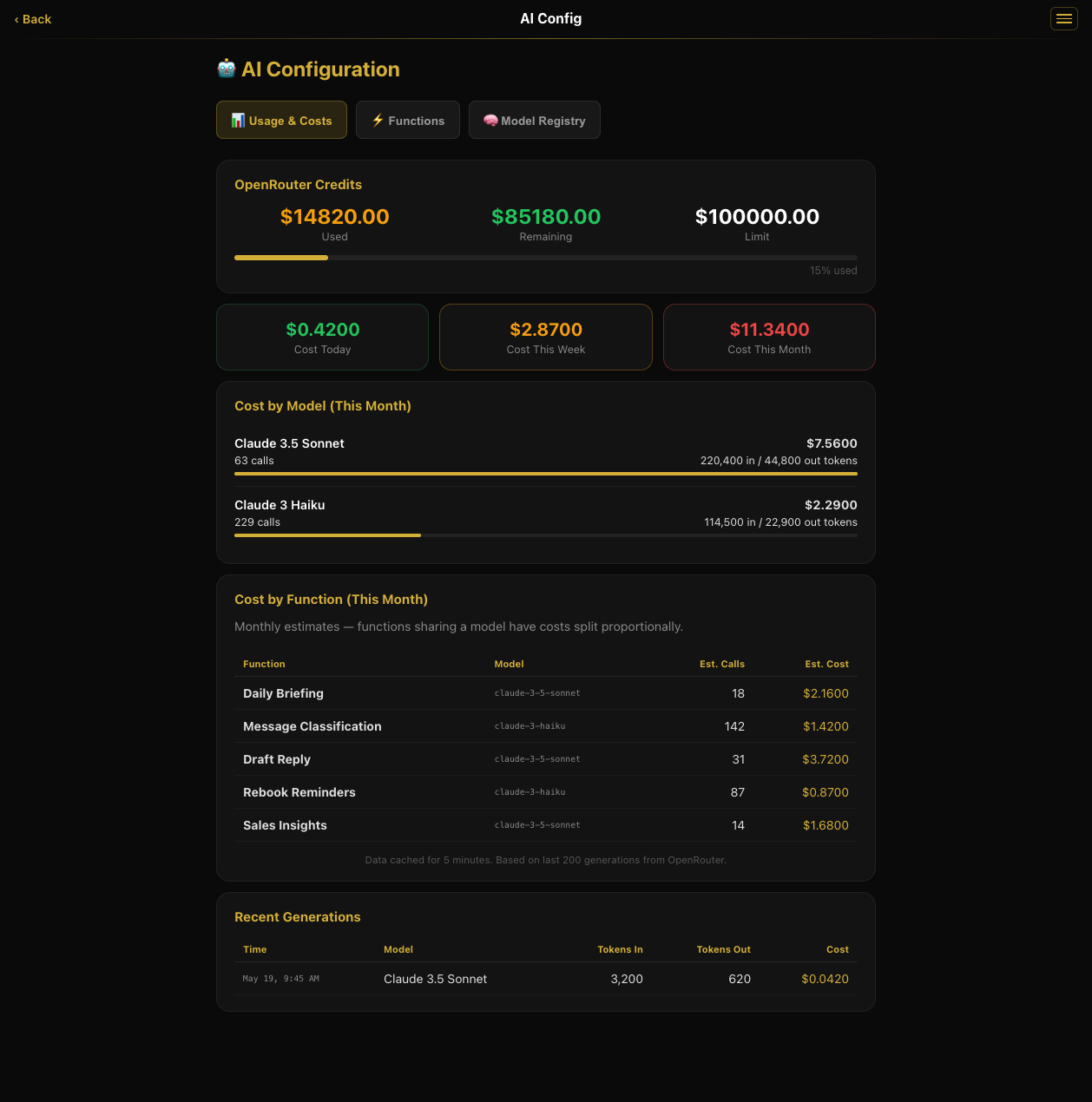Click the 229 calls label
Image resolution: width=1092 pixels, height=1102 pixels.
257,522
